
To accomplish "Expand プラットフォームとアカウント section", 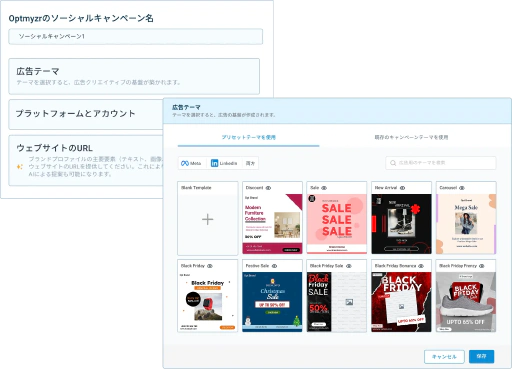I will (x=86, y=114).
